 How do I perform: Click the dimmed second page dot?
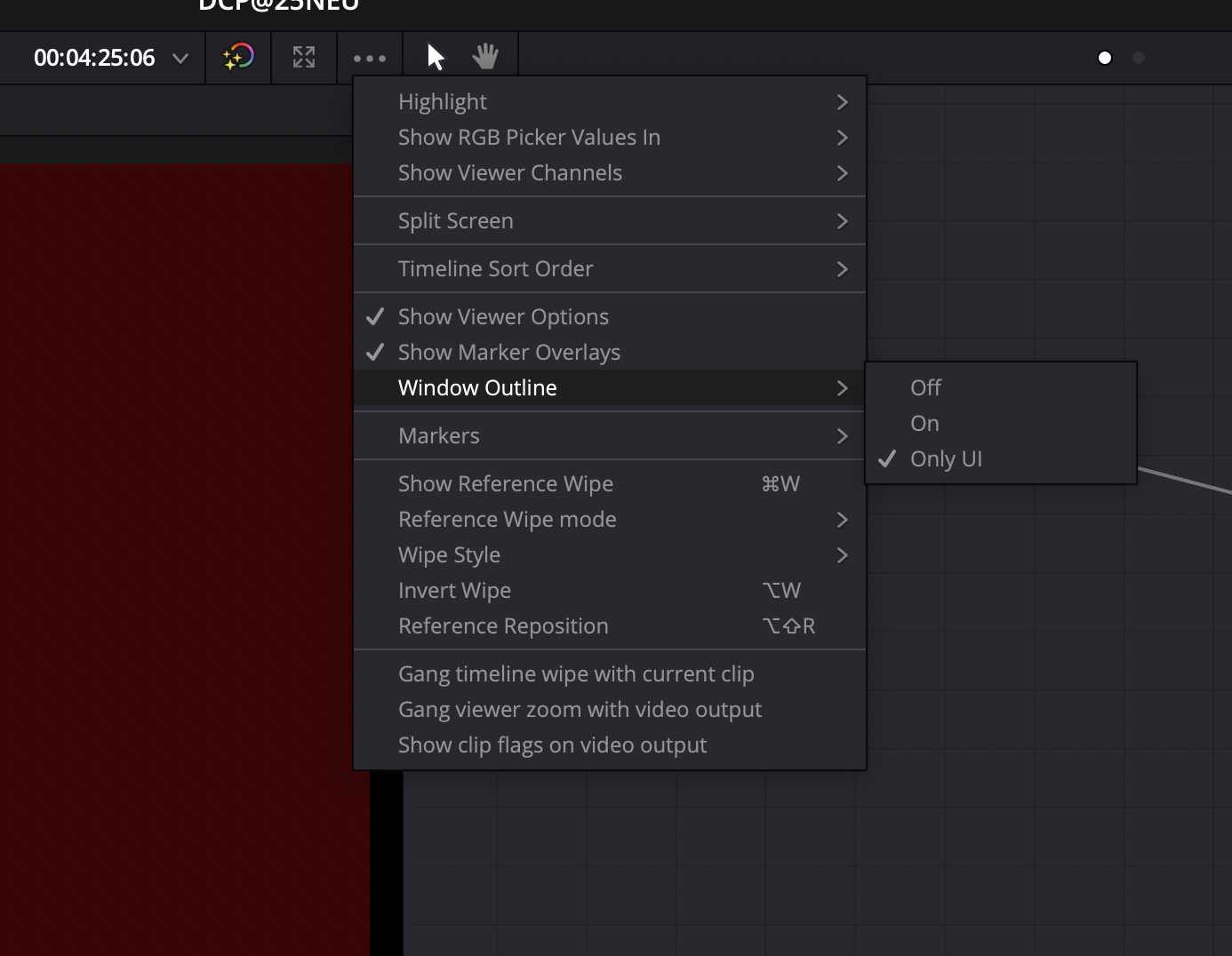coord(1139,58)
